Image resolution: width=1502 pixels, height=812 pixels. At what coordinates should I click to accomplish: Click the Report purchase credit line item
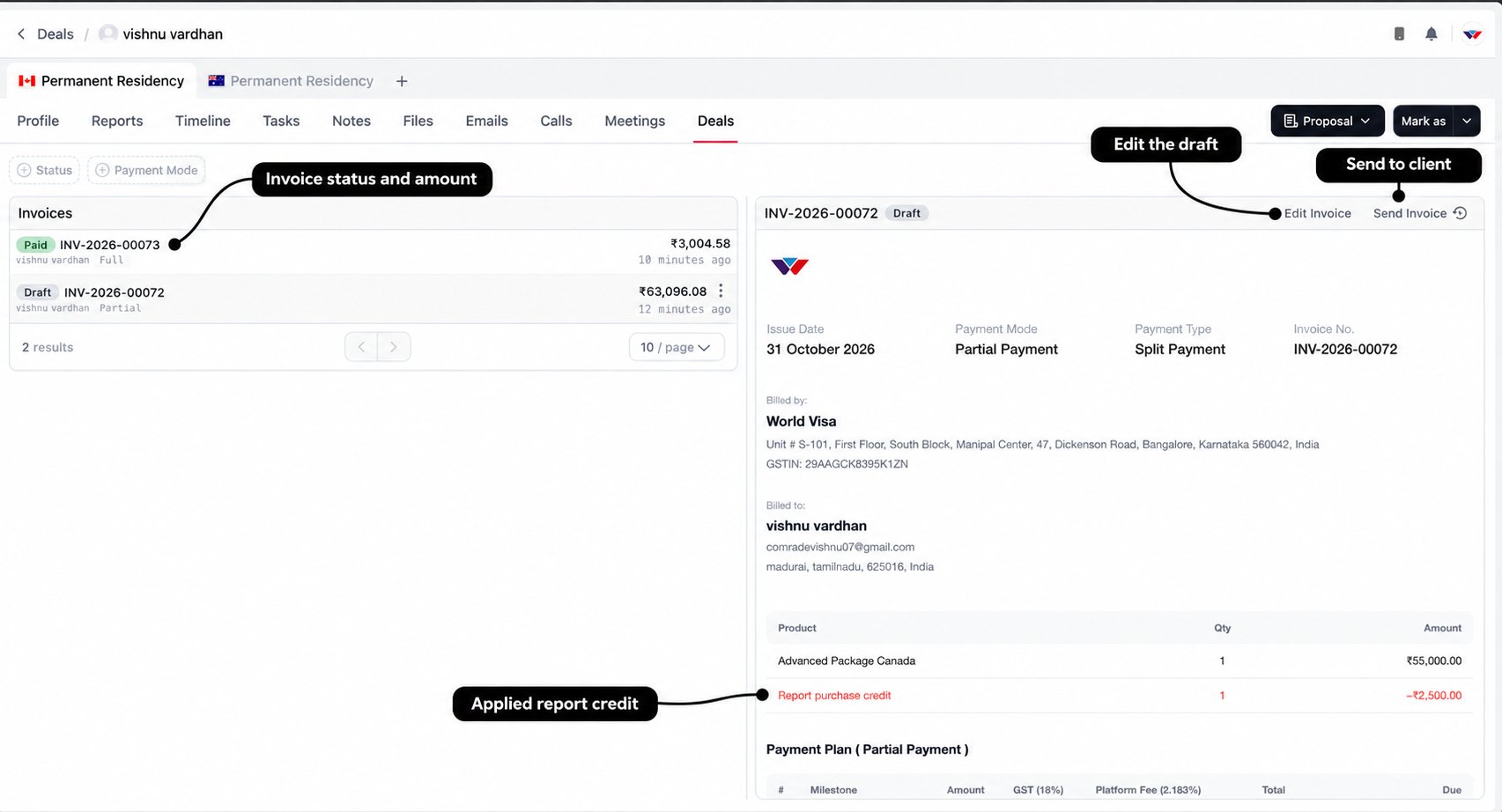pyautogui.click(x=1119, y=696)
